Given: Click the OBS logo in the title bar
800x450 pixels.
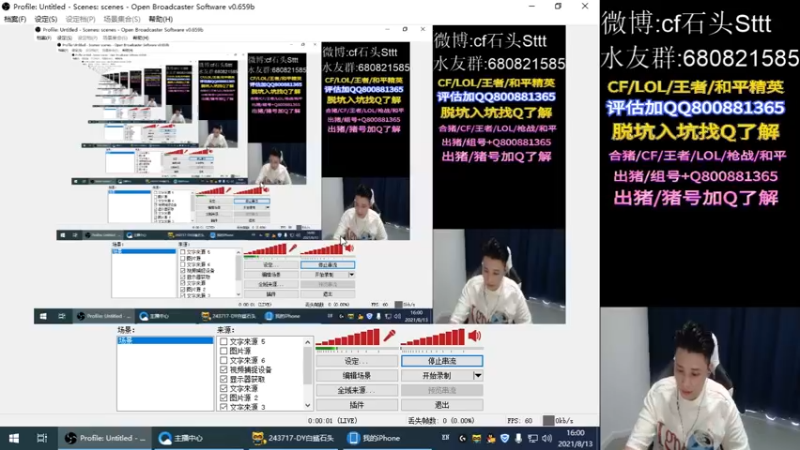Looking at the screenshot, I should pos(6,7).
